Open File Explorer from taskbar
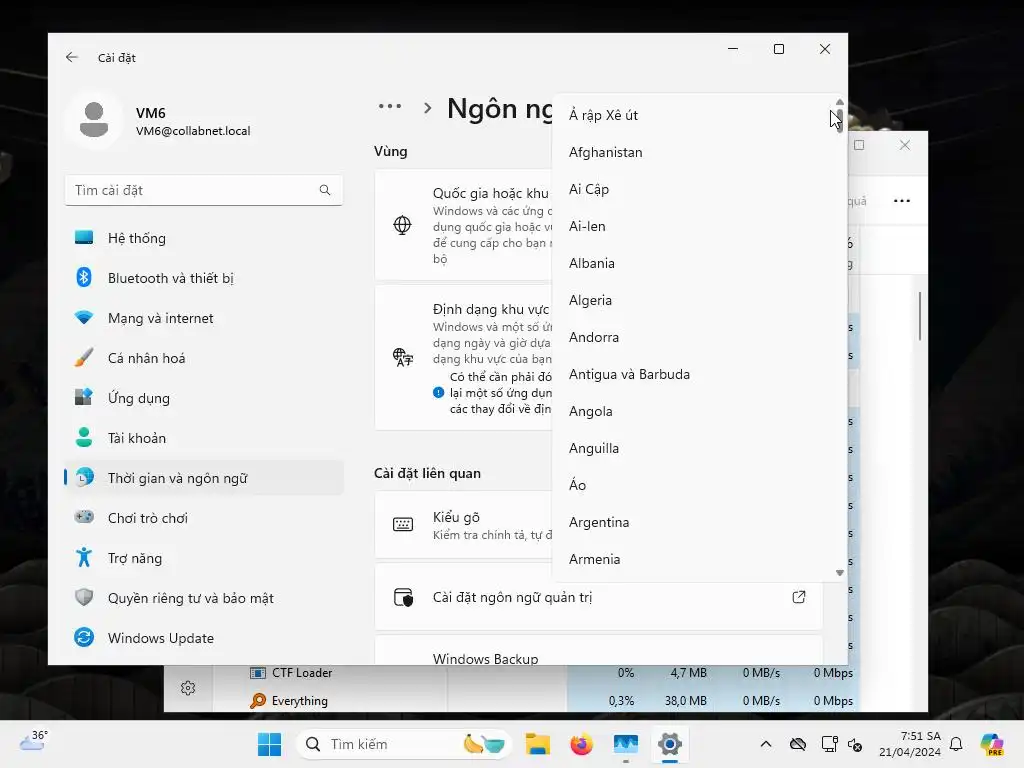The width and height of the screenshot is (1024, 768). click(537, 744)
